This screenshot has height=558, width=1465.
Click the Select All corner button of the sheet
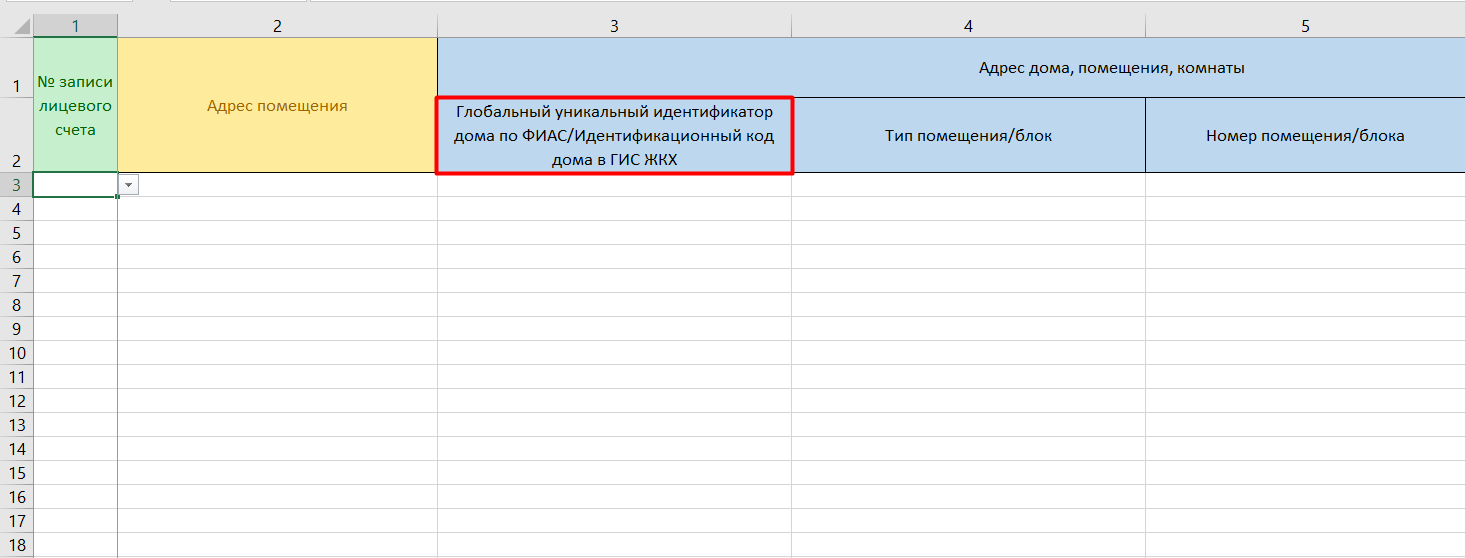[x=16, y=26]
